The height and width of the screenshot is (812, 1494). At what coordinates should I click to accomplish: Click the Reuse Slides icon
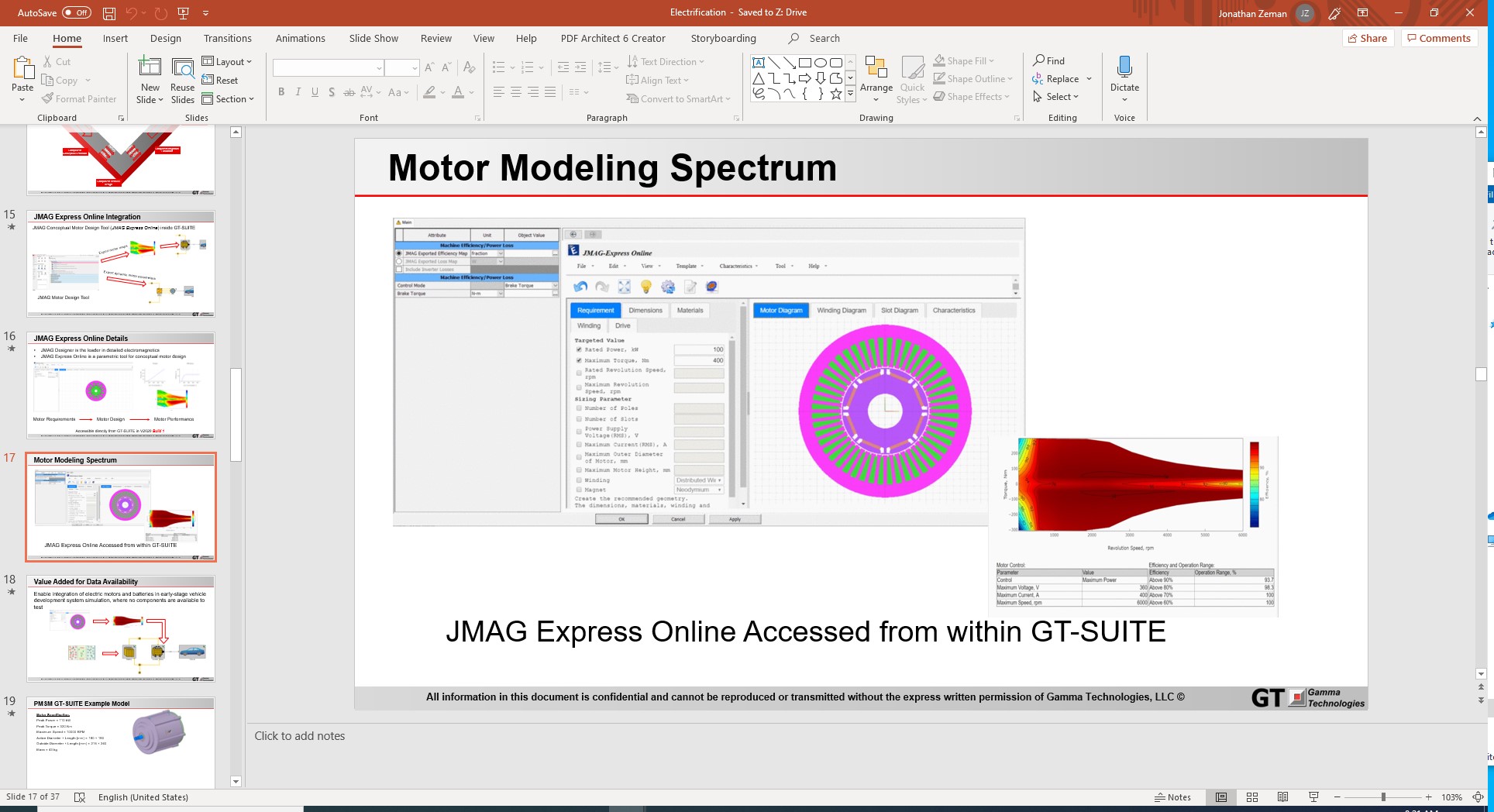(183, 67)
